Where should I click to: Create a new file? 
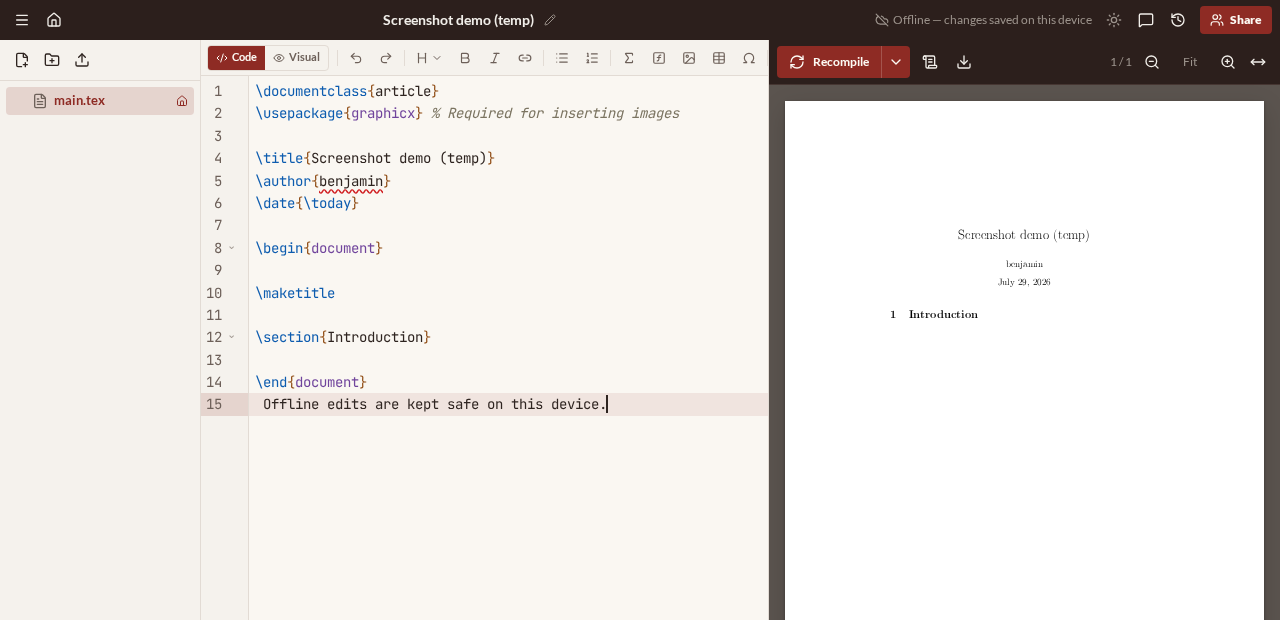(x=22, y=60)
